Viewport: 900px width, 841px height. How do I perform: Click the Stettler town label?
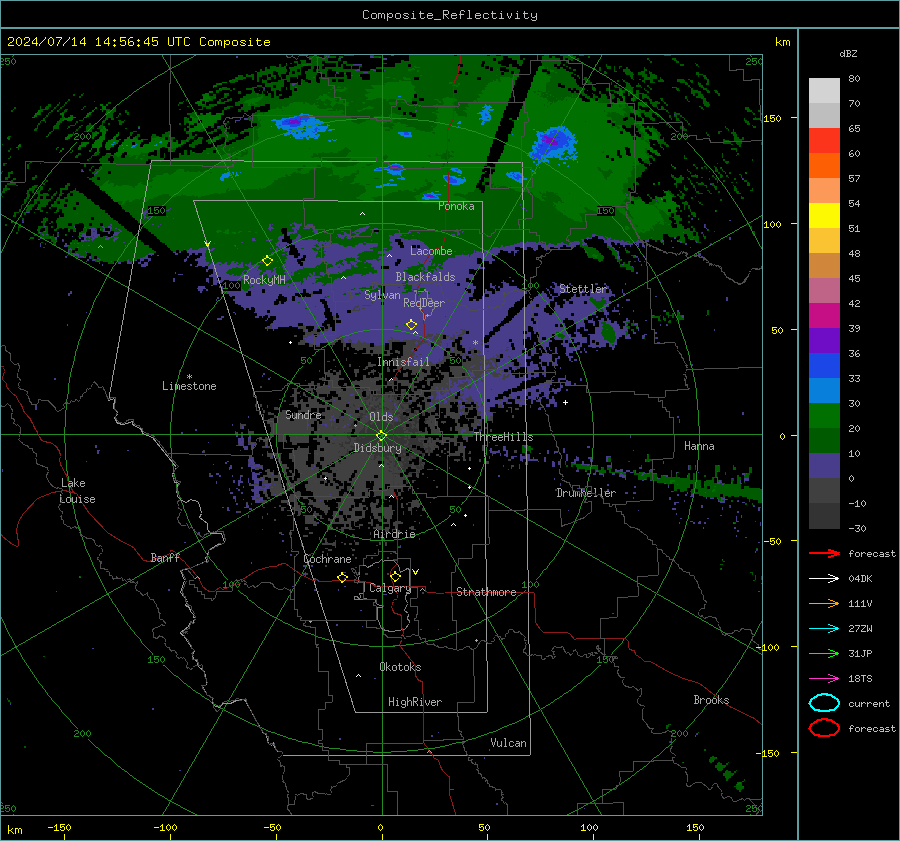tap(583, 289)
